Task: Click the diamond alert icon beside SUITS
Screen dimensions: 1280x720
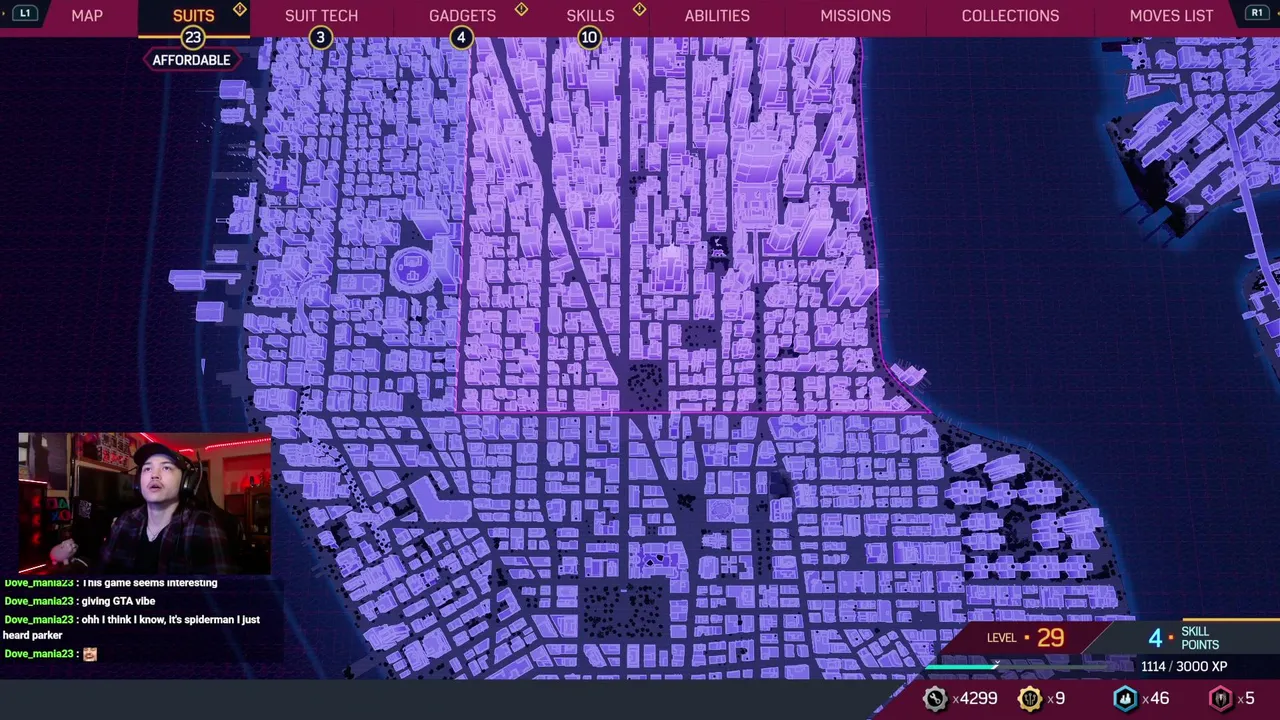Action: click(x=240, y=9)
